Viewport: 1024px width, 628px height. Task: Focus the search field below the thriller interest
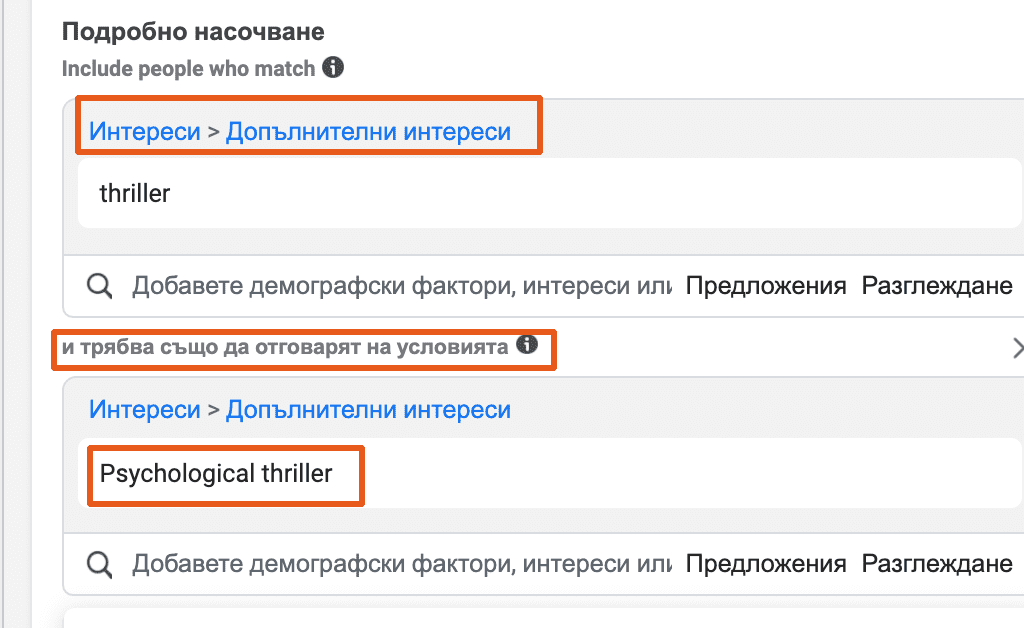click(x=400, y=287)
